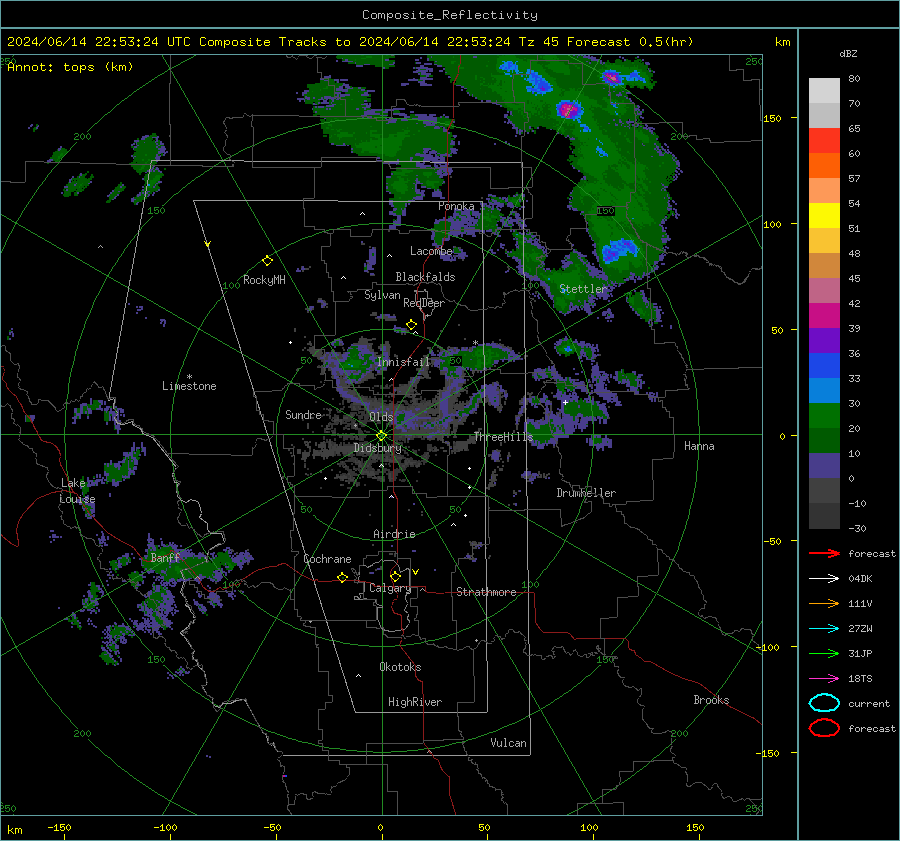Screen dimensions: 900x841
Task: Click the Airdrie label
Action: tap(394, 534)
